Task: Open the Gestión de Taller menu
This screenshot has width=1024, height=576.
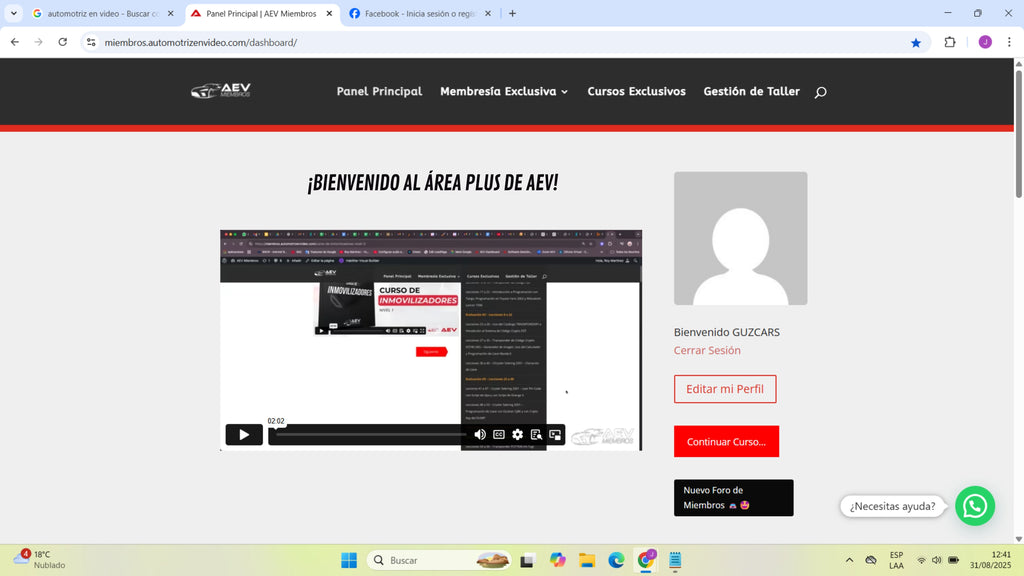Action: click(x=751, y=91)
